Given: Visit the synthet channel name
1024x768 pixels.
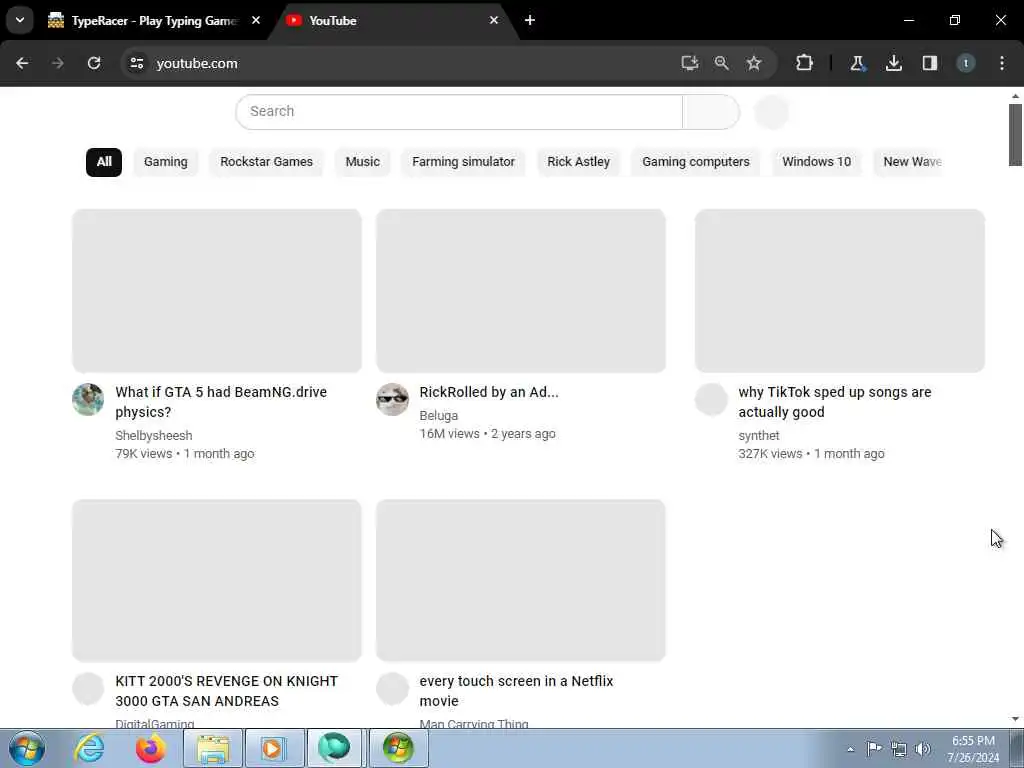Looking at the screenshot, I should point(759,436).
